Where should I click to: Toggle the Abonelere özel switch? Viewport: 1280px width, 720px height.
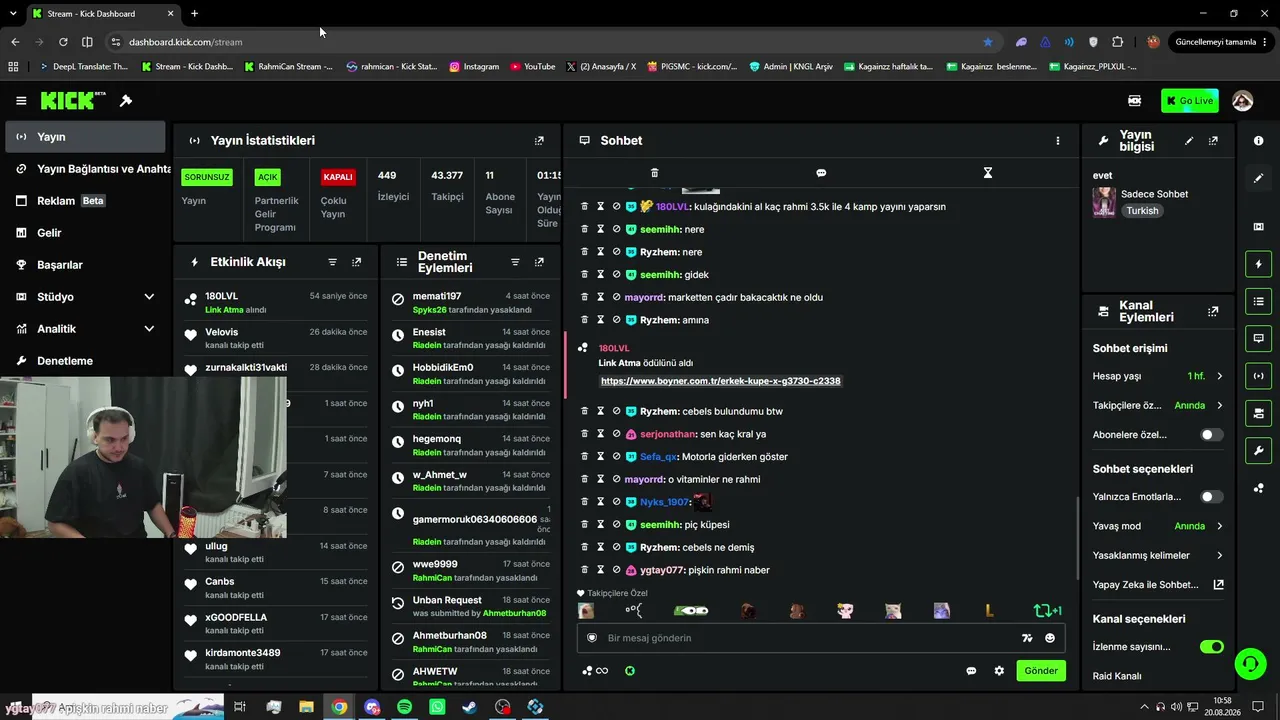1211,435
